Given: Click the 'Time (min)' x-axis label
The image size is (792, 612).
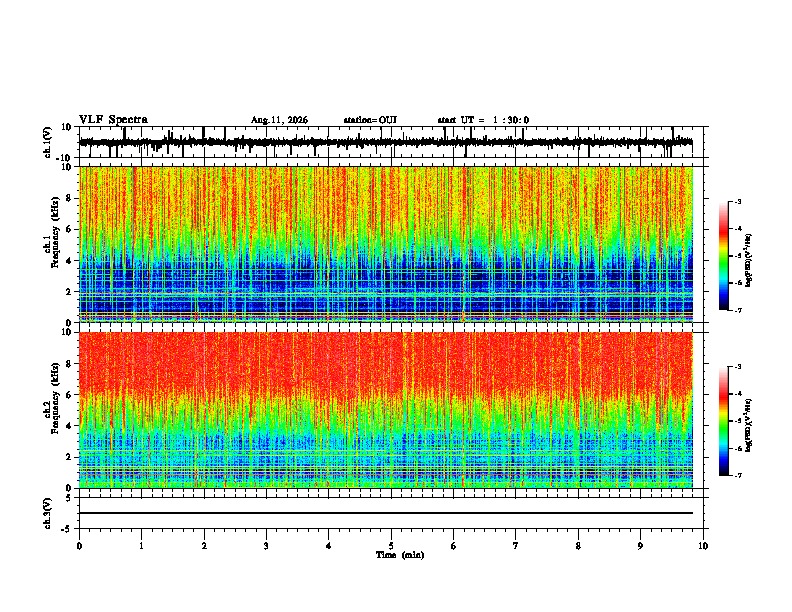Looking at the screenshot, I should coord(400,555).
